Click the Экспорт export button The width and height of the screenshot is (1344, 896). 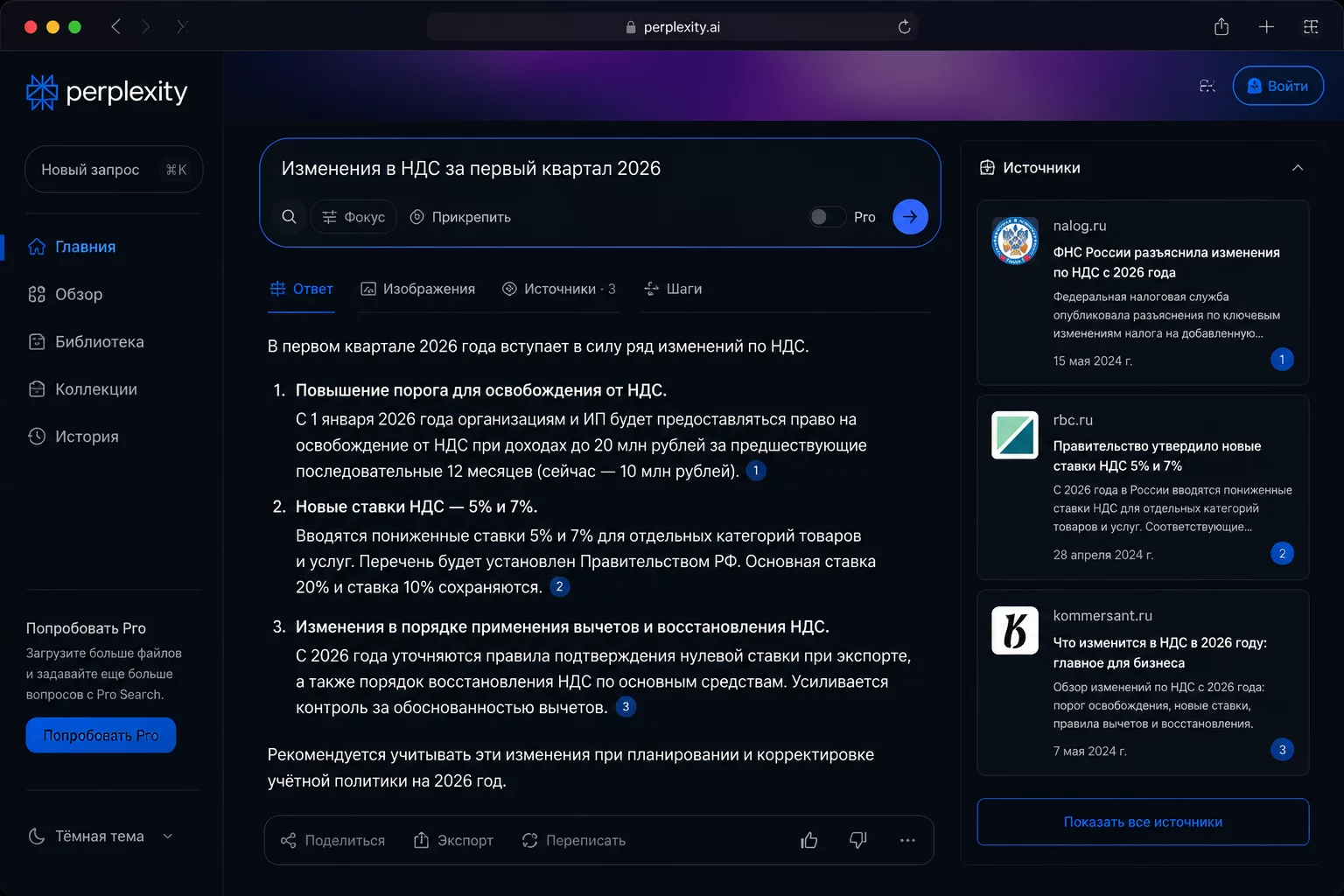tap(453, 840)
